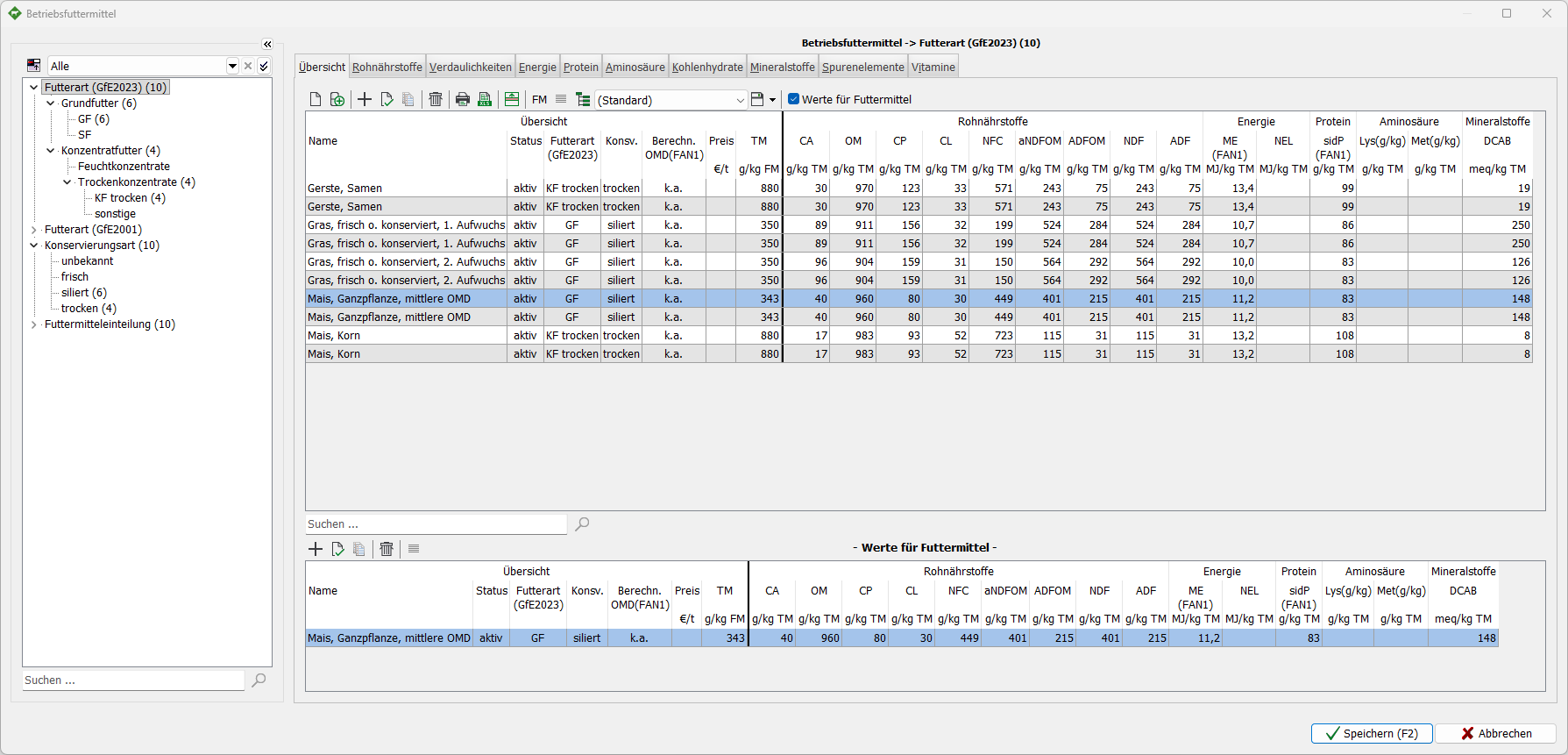Click the floppy disk save-layout icon
Screen dimensions: 1568x755
(757, 100)
